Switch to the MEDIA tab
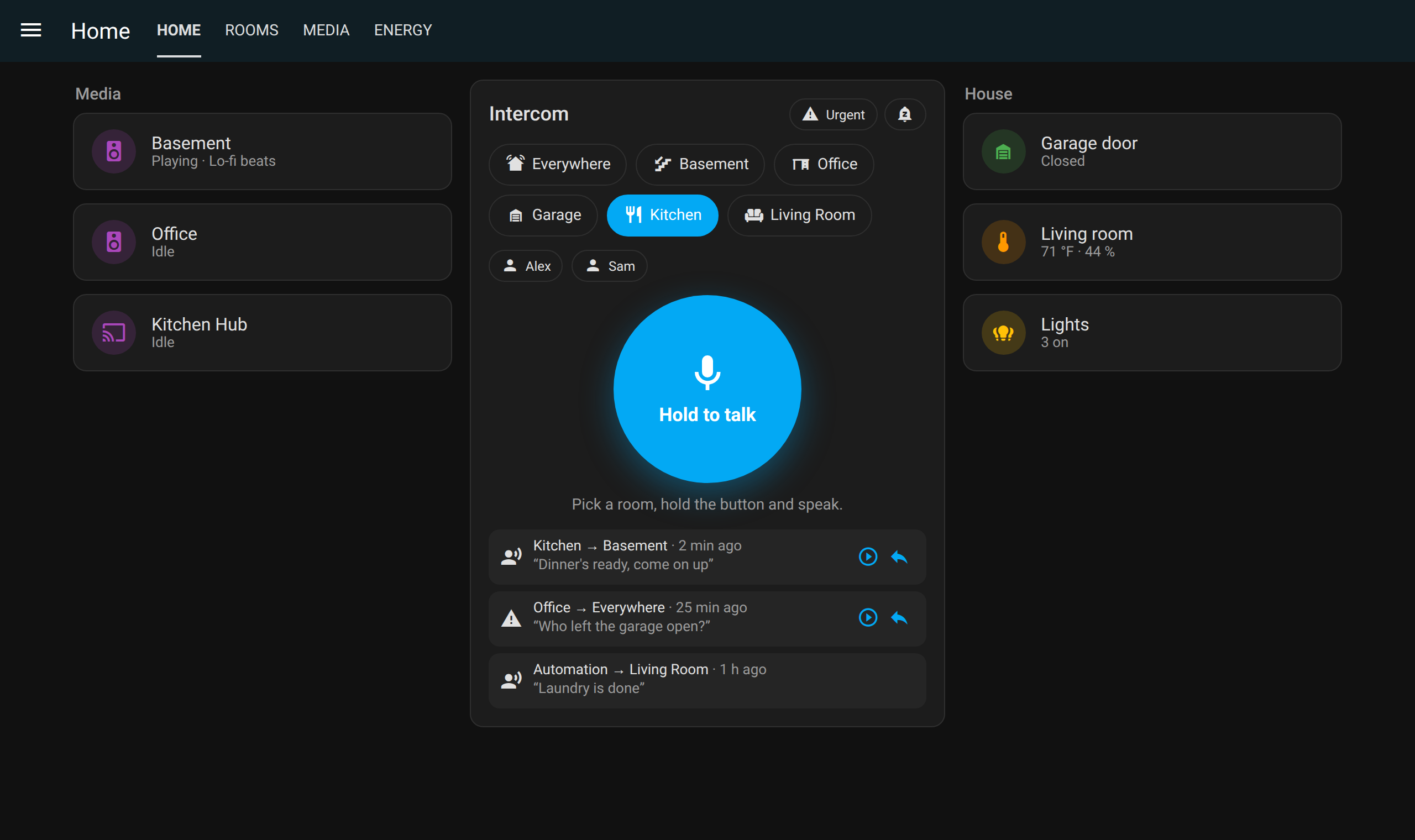The width and height of the screenshot is (1415, 840). point(326,30)
